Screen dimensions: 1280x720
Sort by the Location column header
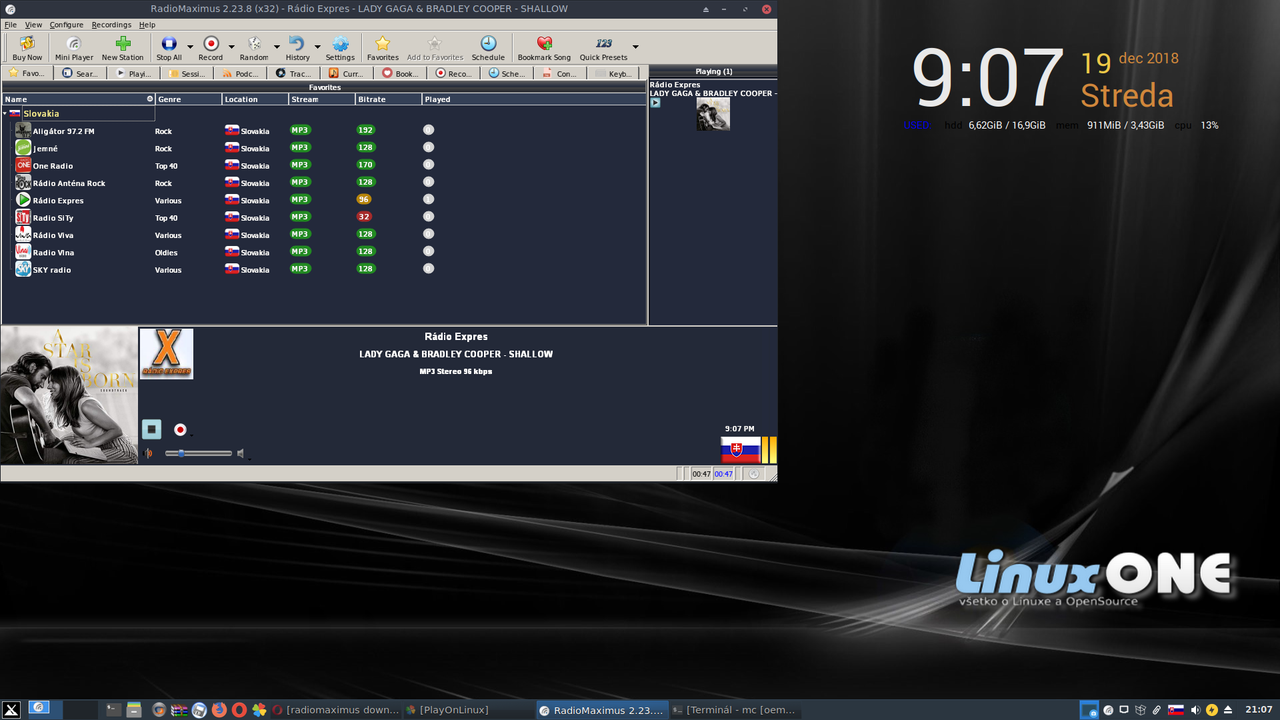256,99
